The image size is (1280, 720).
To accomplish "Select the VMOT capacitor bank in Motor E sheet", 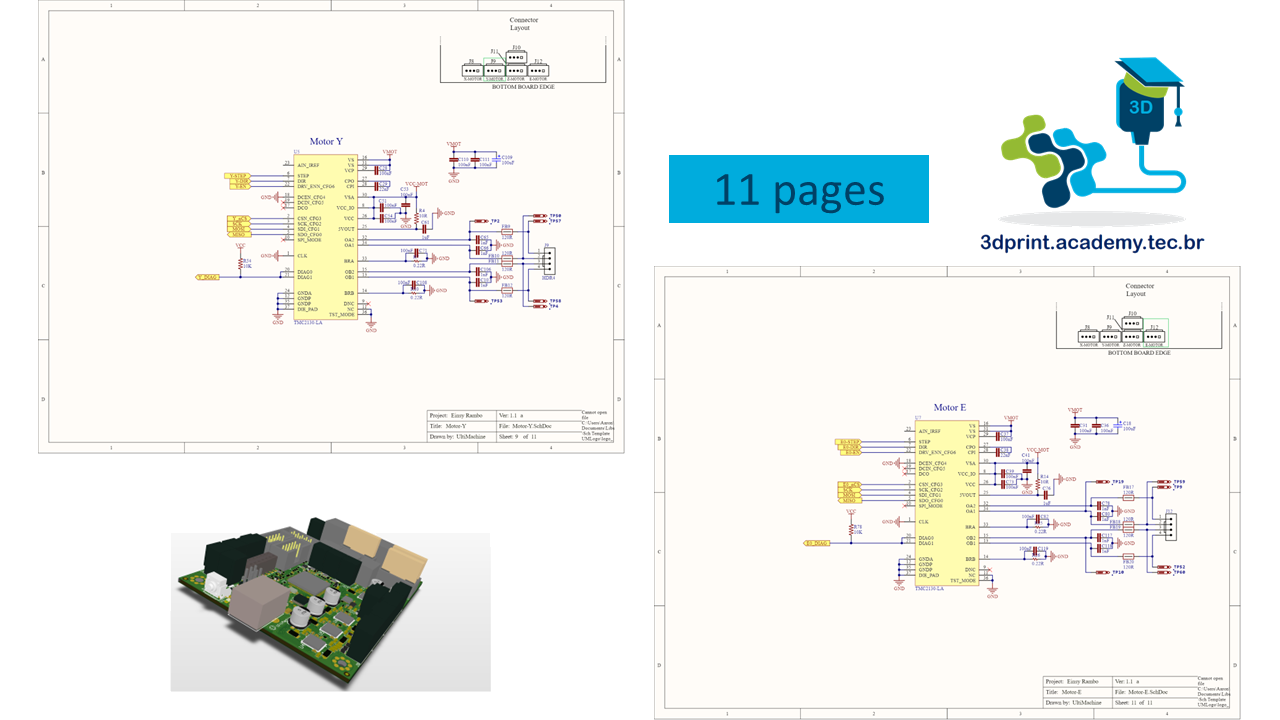I will coord(1103,429).
